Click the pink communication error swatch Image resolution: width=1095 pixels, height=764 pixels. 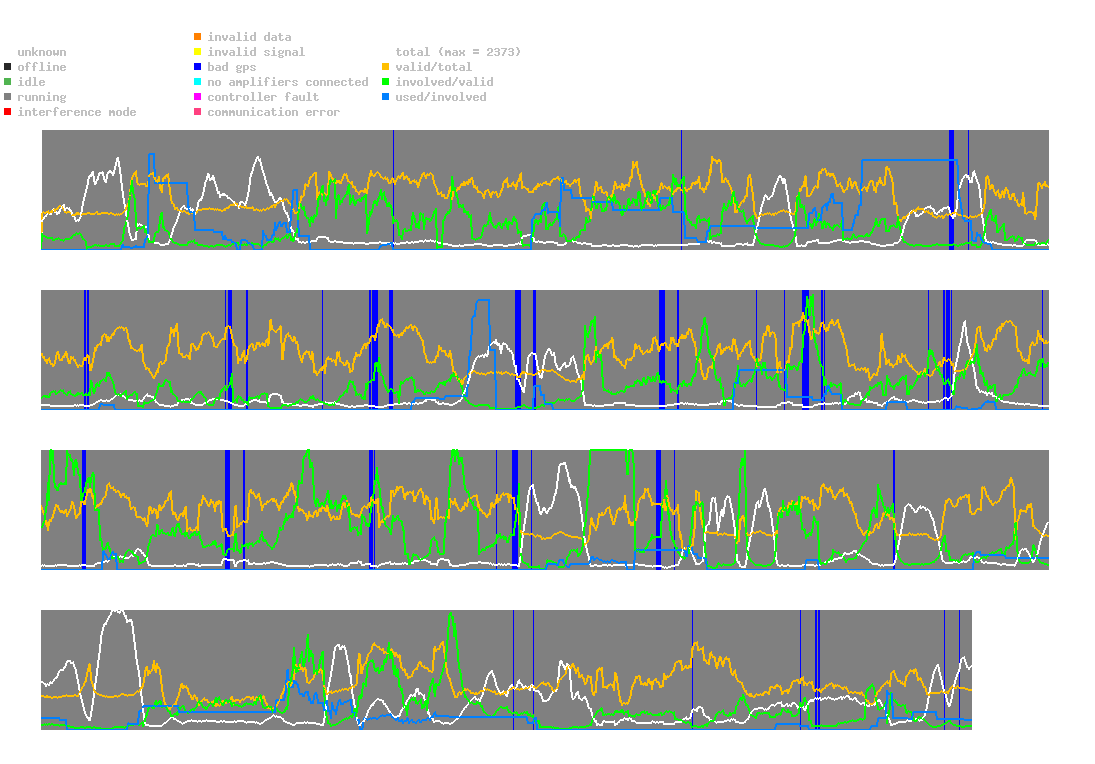point(198,112)
